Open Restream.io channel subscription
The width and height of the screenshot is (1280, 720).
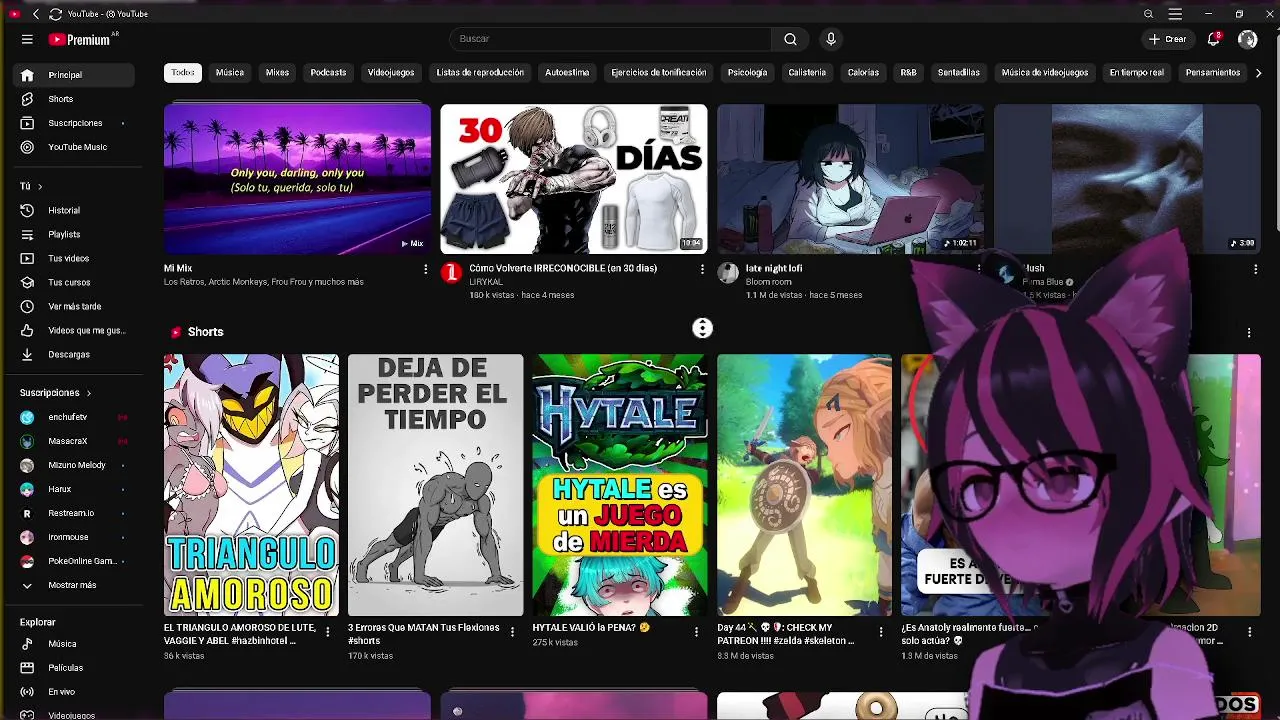pos(74,513)
